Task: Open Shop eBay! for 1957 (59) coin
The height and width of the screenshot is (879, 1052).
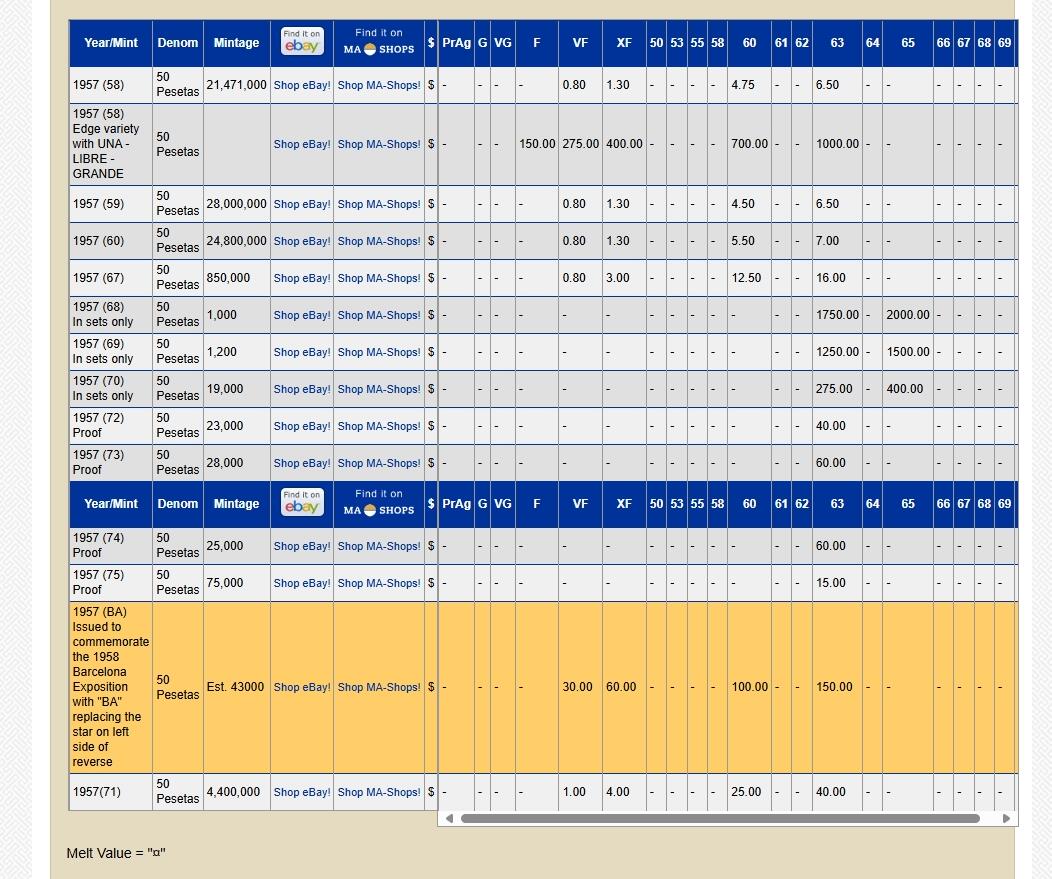Action: pyautogui.click(x=302, y=204)
